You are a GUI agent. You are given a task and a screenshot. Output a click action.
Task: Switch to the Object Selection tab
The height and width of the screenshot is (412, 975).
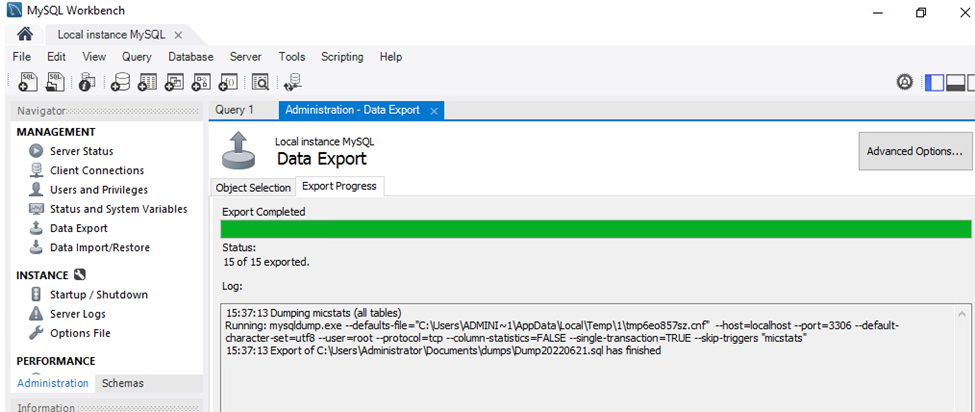pos(252,188)
